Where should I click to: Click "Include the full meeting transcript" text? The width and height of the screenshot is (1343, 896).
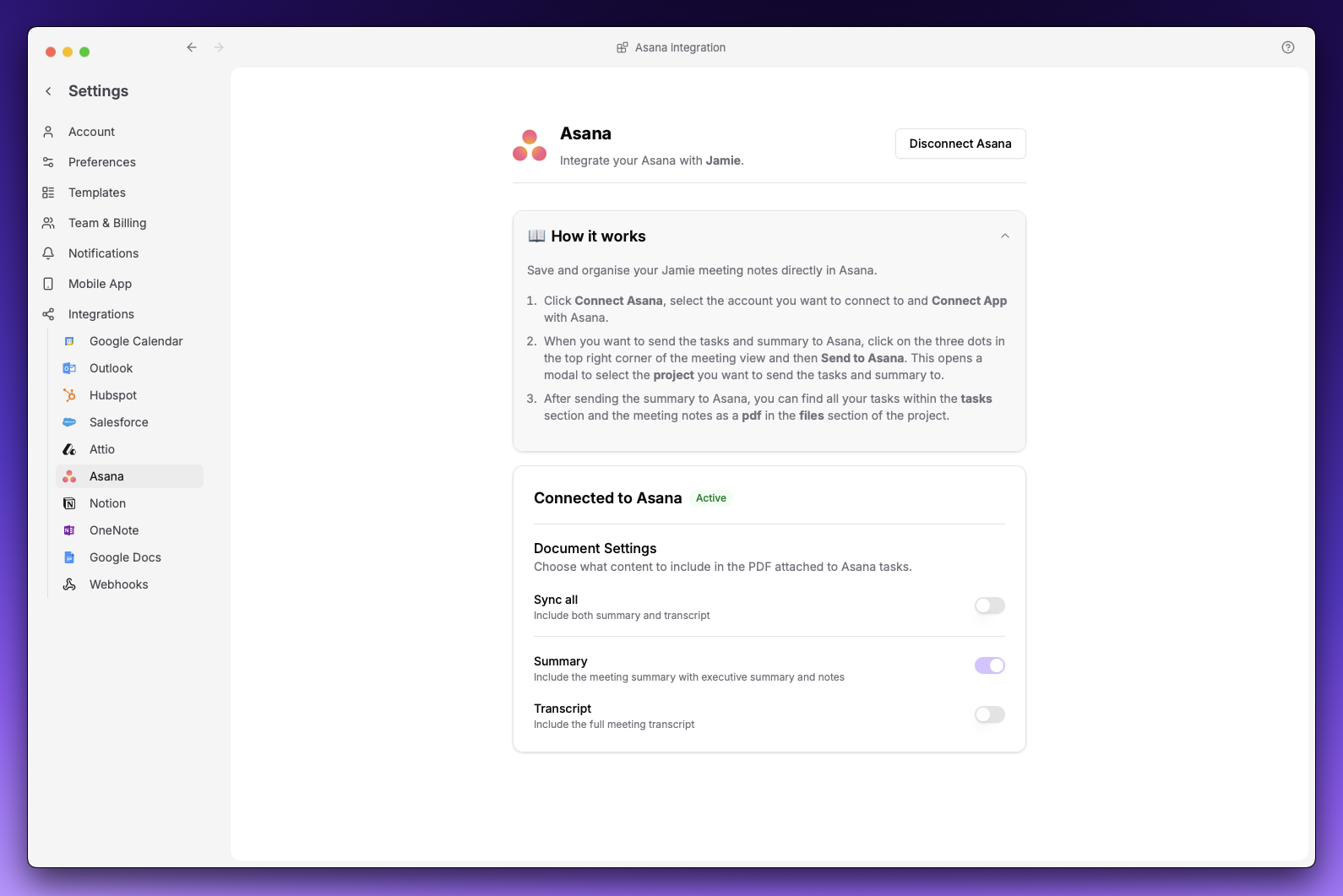click(x=614, y=725)
